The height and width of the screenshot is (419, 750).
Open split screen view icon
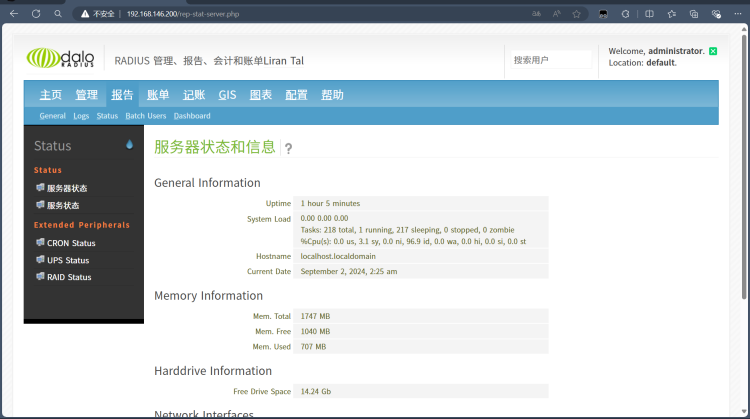click(649, 14)
